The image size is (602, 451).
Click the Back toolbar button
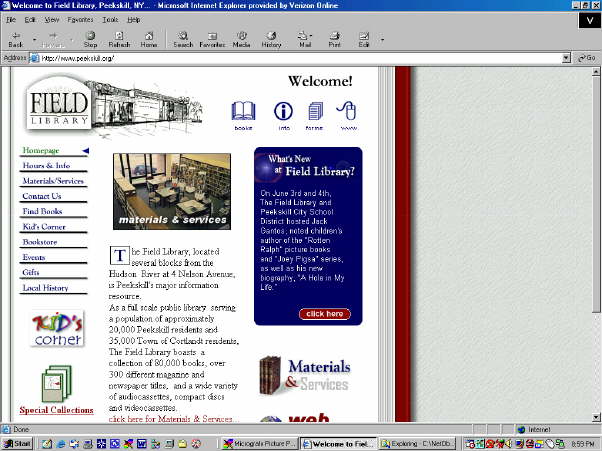point(16,40)
